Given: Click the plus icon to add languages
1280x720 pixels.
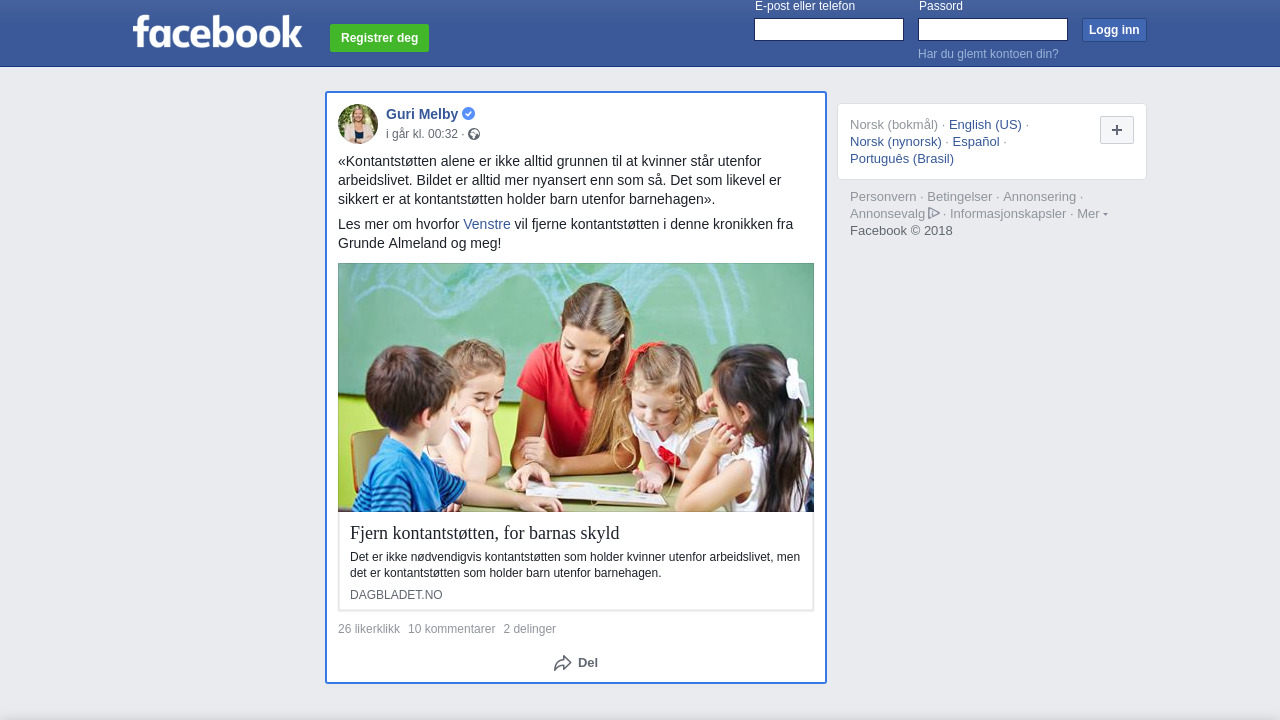Looking at the screenshot, I should tap(1117, 130).
